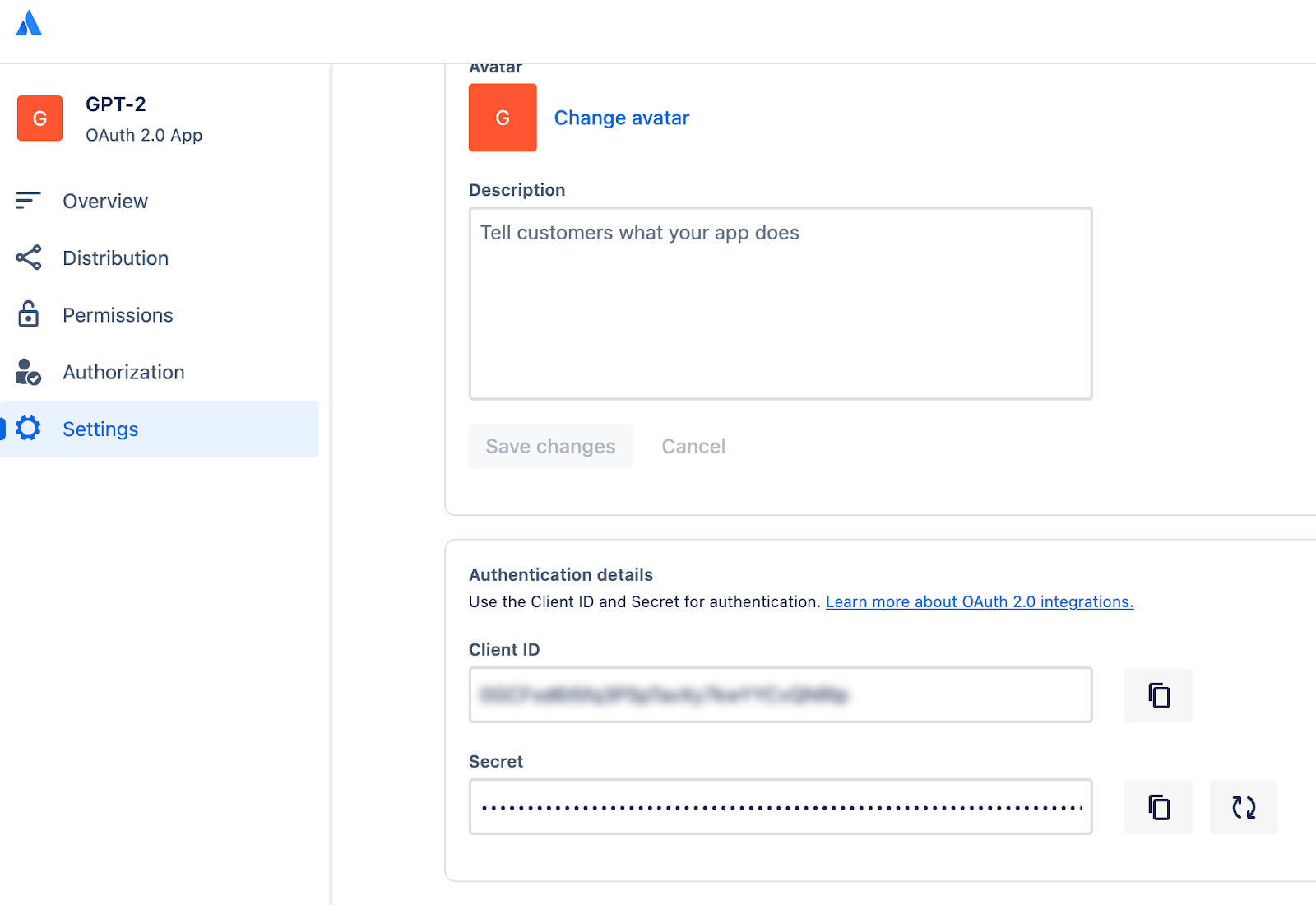Click the orange G avatar under Avatar
This screenshot has height=905, width=1316.
pos(503,118)
